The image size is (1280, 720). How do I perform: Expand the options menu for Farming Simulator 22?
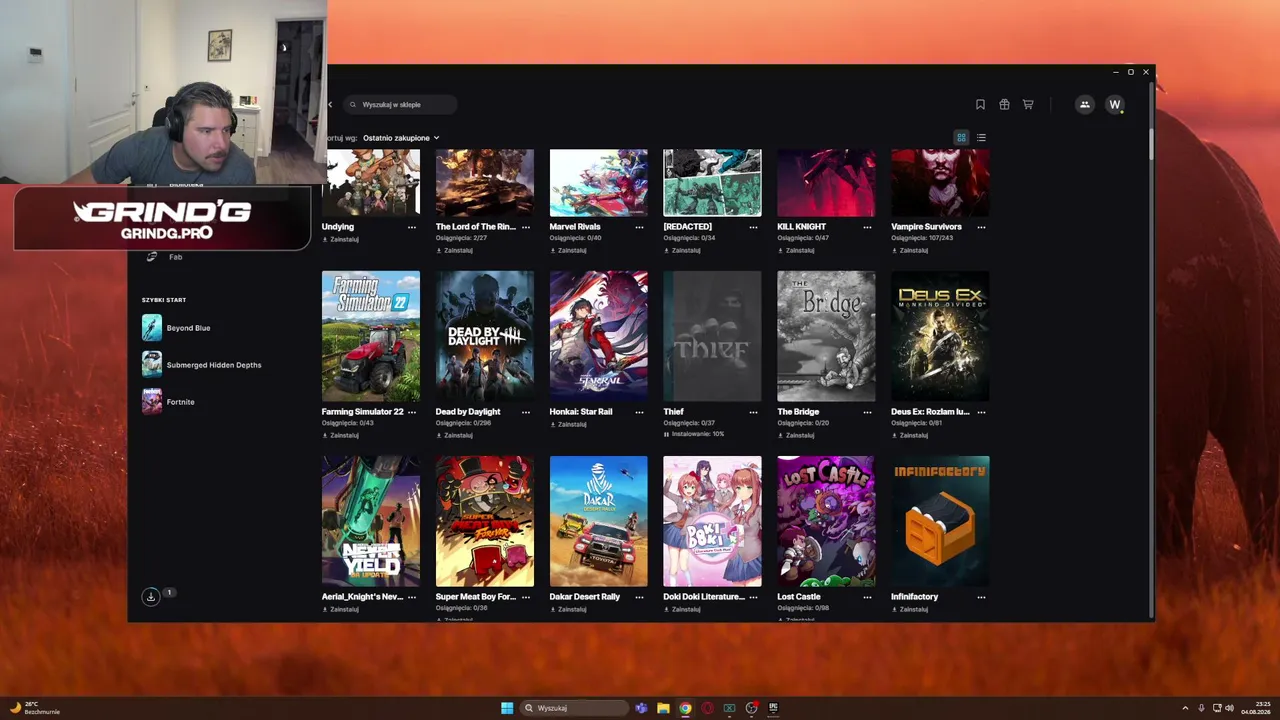[411, 412]
